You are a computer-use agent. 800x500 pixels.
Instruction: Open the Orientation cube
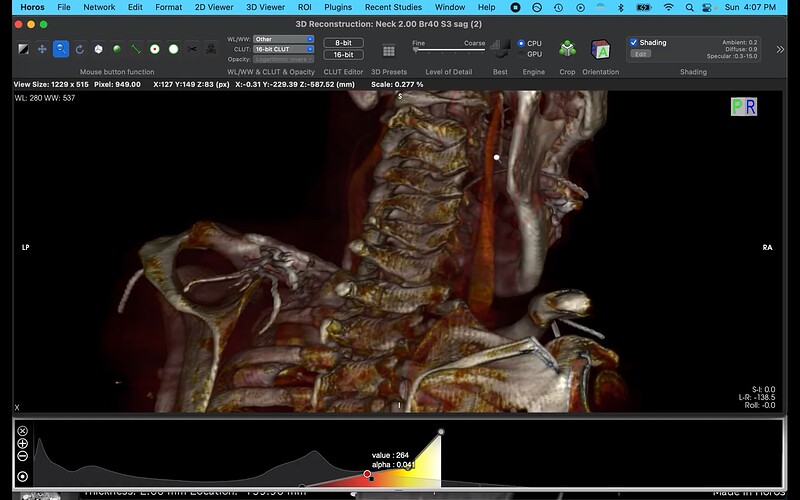click(601, 49)
